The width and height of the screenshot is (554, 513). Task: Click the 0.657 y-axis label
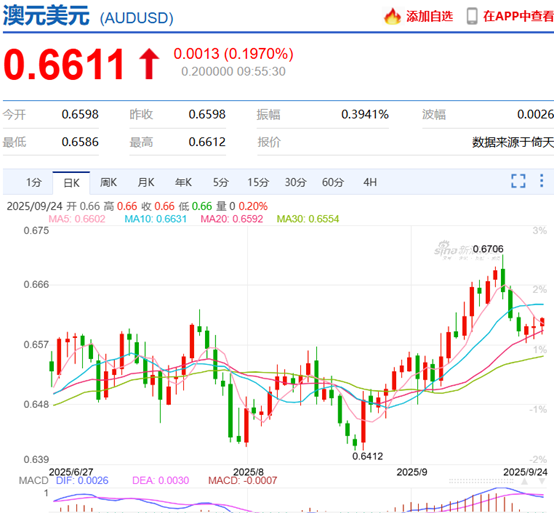click(36, 345)
